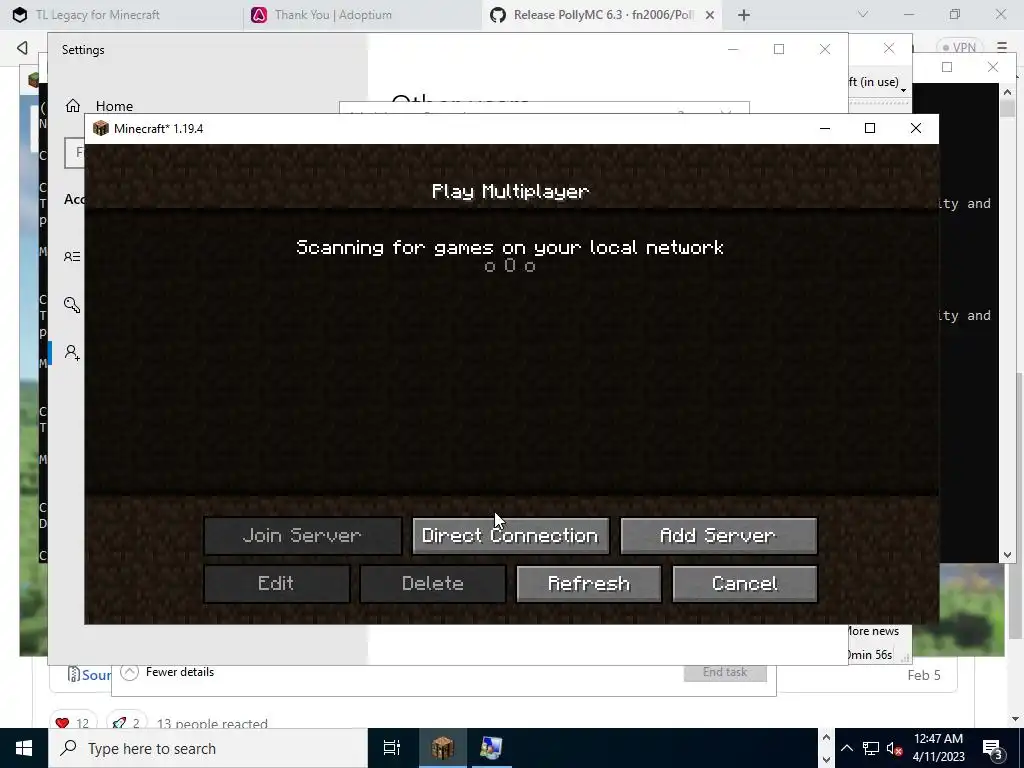
Task: Click the taskbar search box
Action: (208, 748)
